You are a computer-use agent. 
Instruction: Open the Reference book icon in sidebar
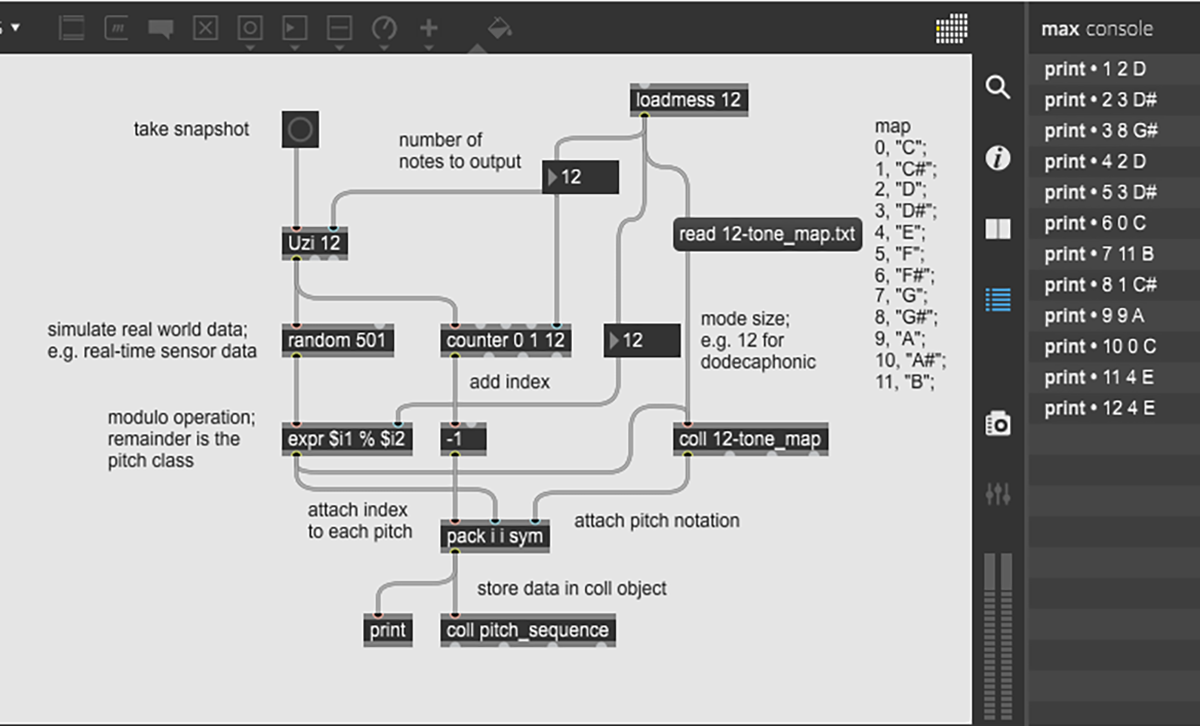(997, 229)
